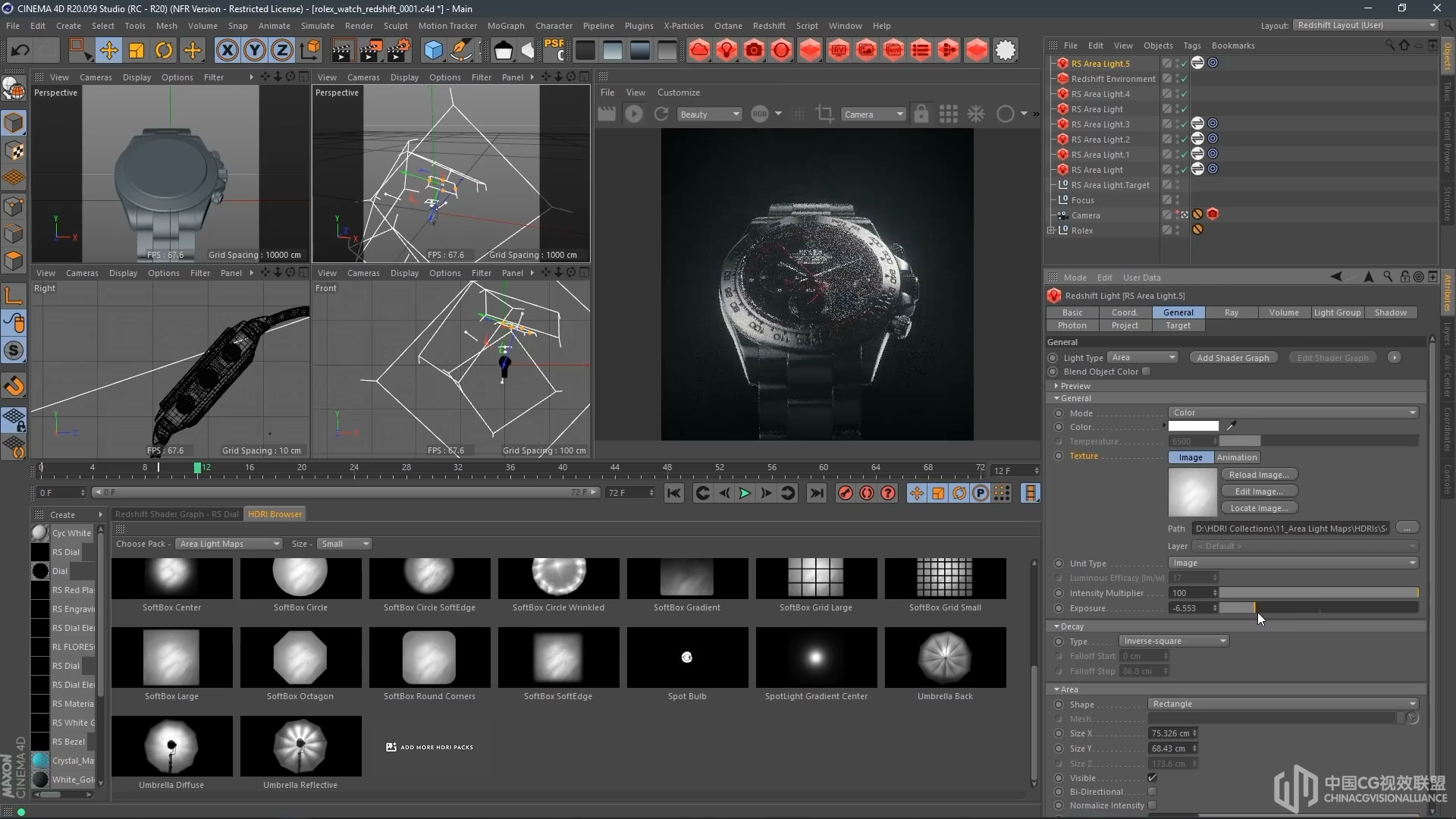The width and height of the screenshot is (1456, 819).
Task: Enable Texture mode in left sidebar
Action: (14, 150)
